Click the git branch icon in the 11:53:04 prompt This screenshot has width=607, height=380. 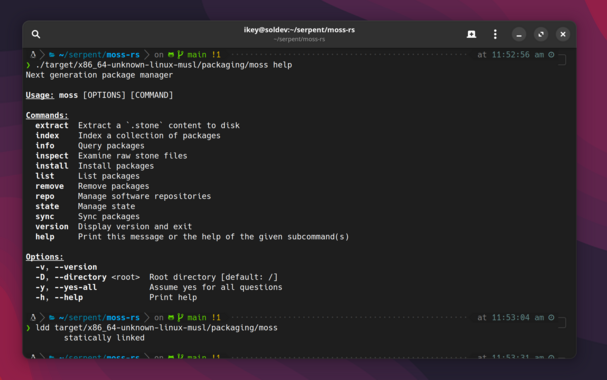pyautogui.click(x=180, y=318)
